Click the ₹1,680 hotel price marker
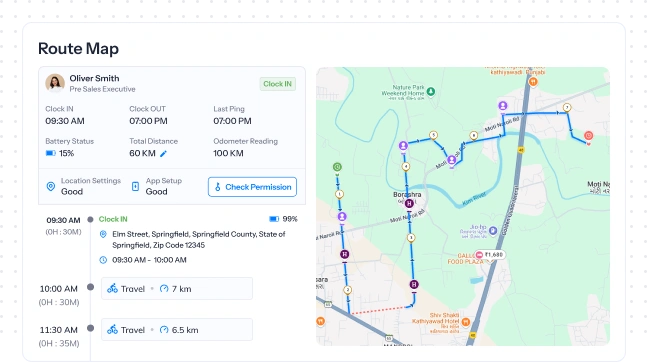 pos(490,255)
